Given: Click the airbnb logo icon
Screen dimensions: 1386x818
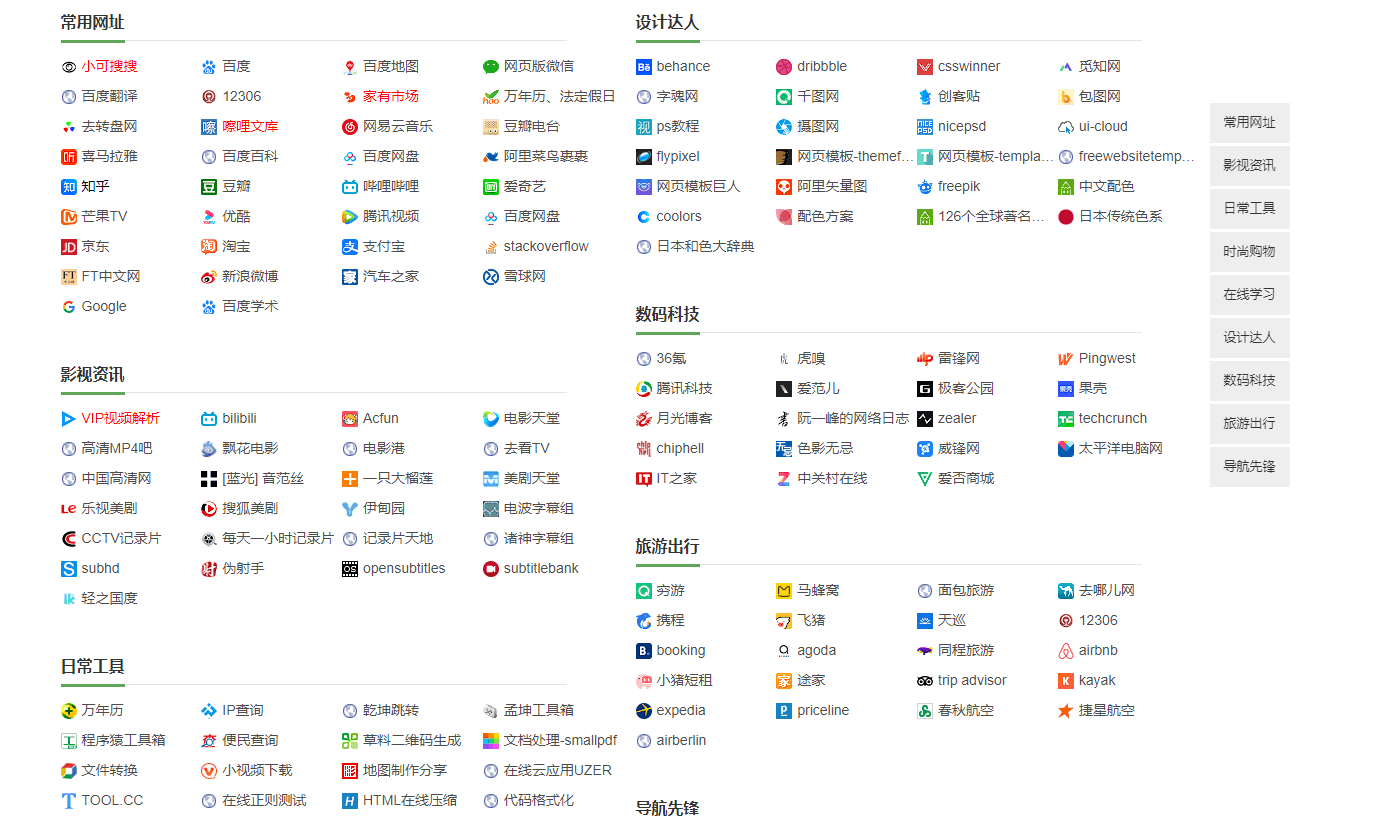Looking at the screenshot, I should point(1066,651).
